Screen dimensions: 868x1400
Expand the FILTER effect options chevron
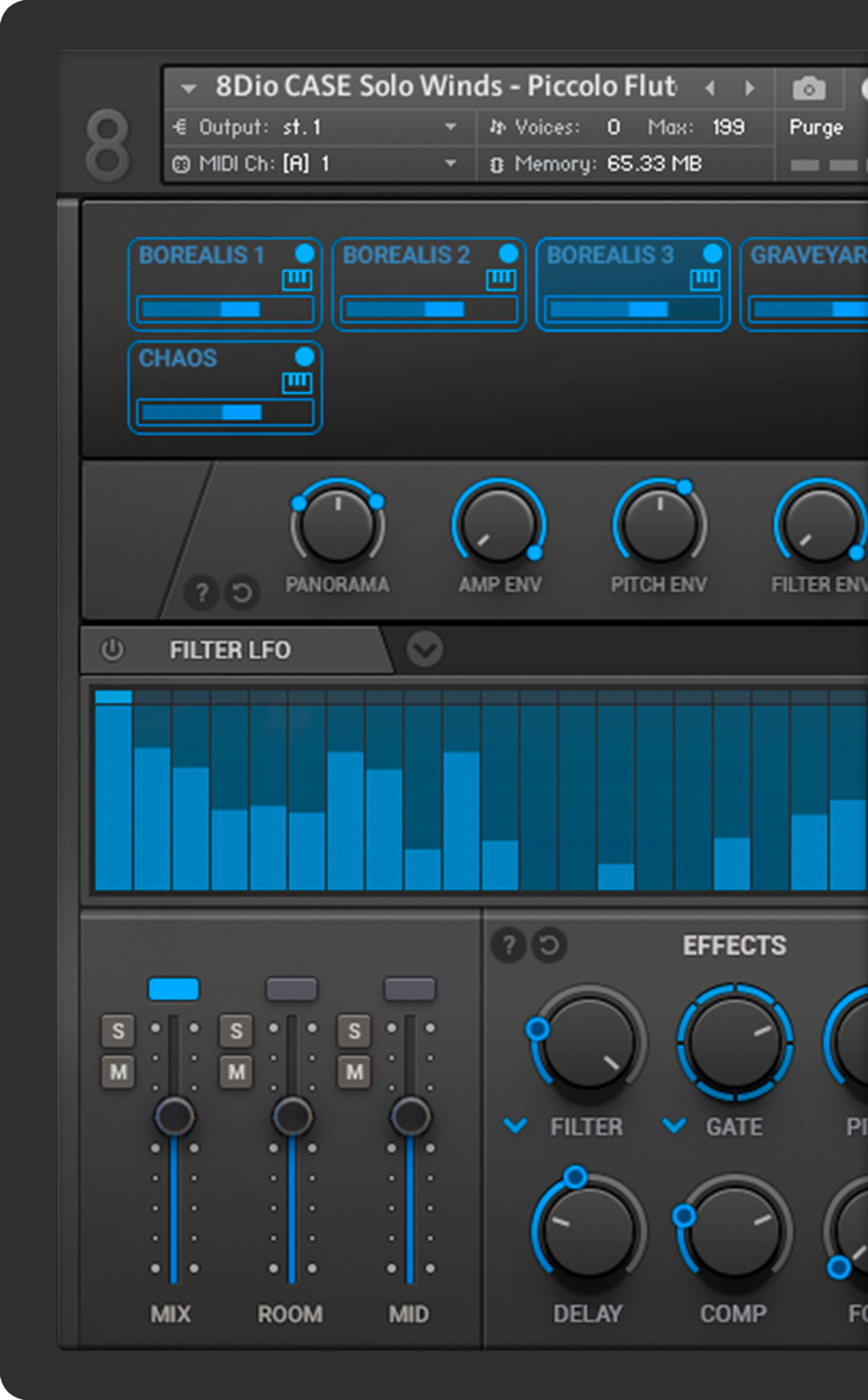click(515, 1126)
